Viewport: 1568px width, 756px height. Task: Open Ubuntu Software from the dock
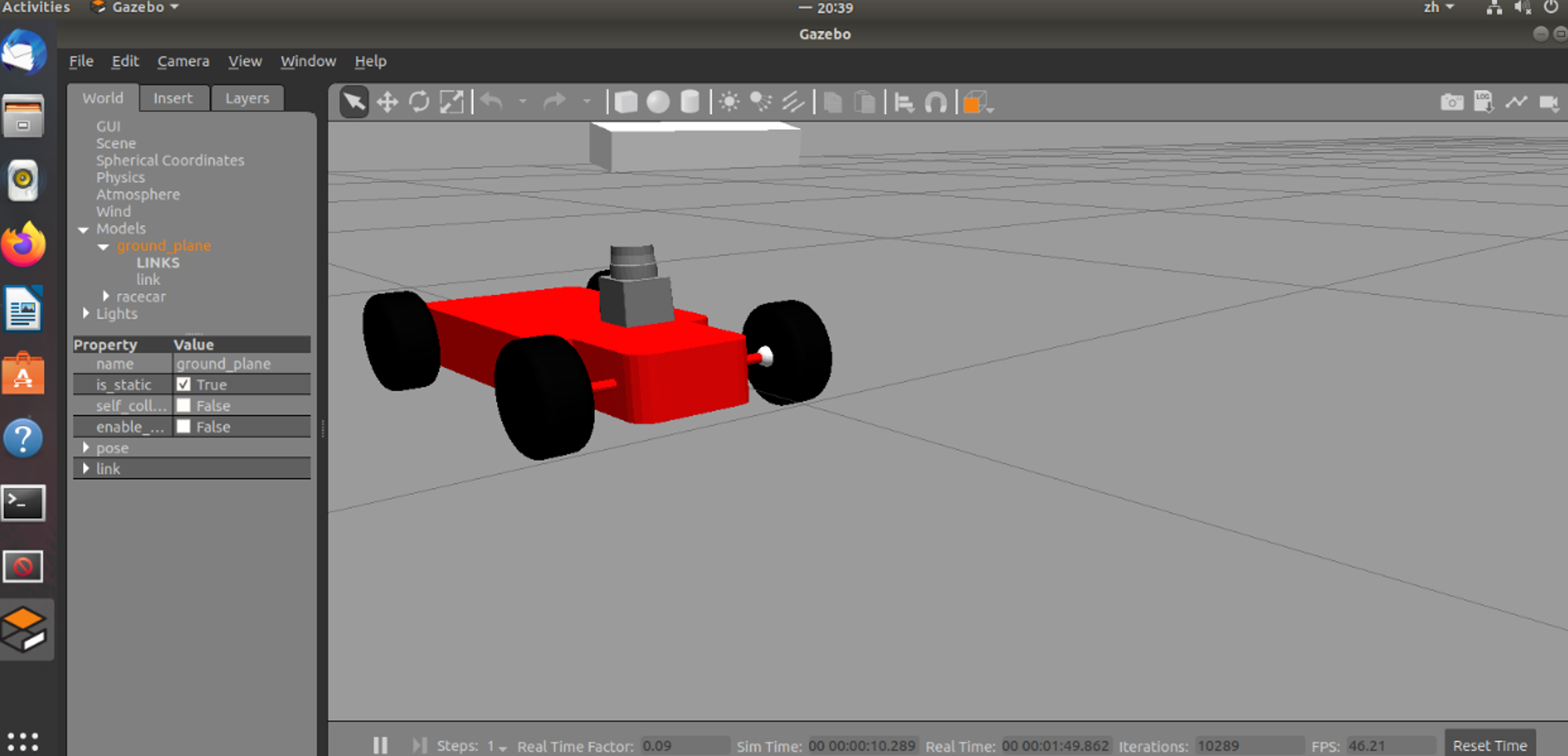[x=23, y=374]
